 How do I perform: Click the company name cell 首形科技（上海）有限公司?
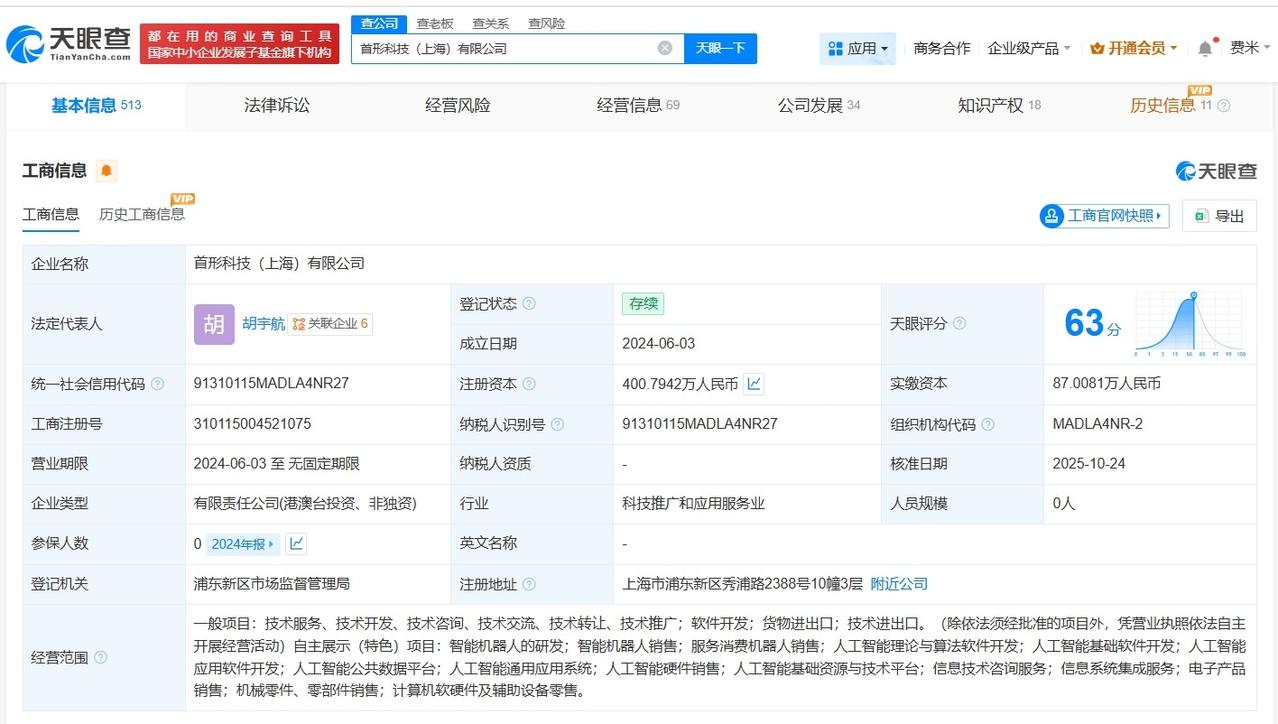[279, 264]
